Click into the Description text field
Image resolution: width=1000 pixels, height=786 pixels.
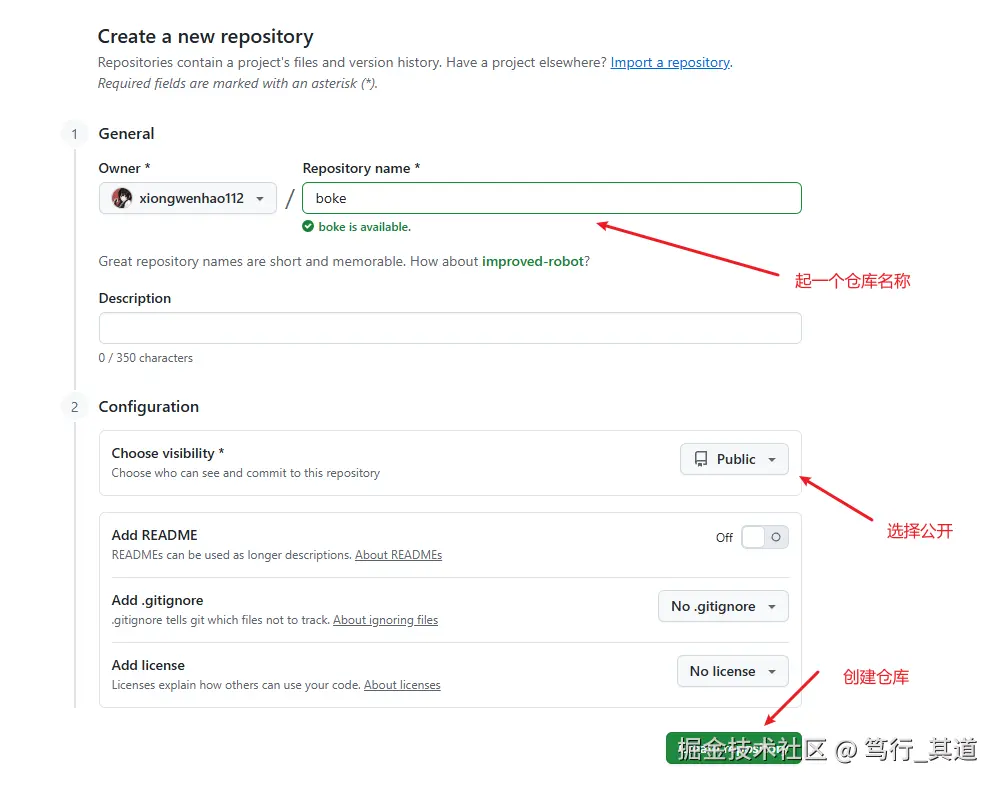point(450,328)
